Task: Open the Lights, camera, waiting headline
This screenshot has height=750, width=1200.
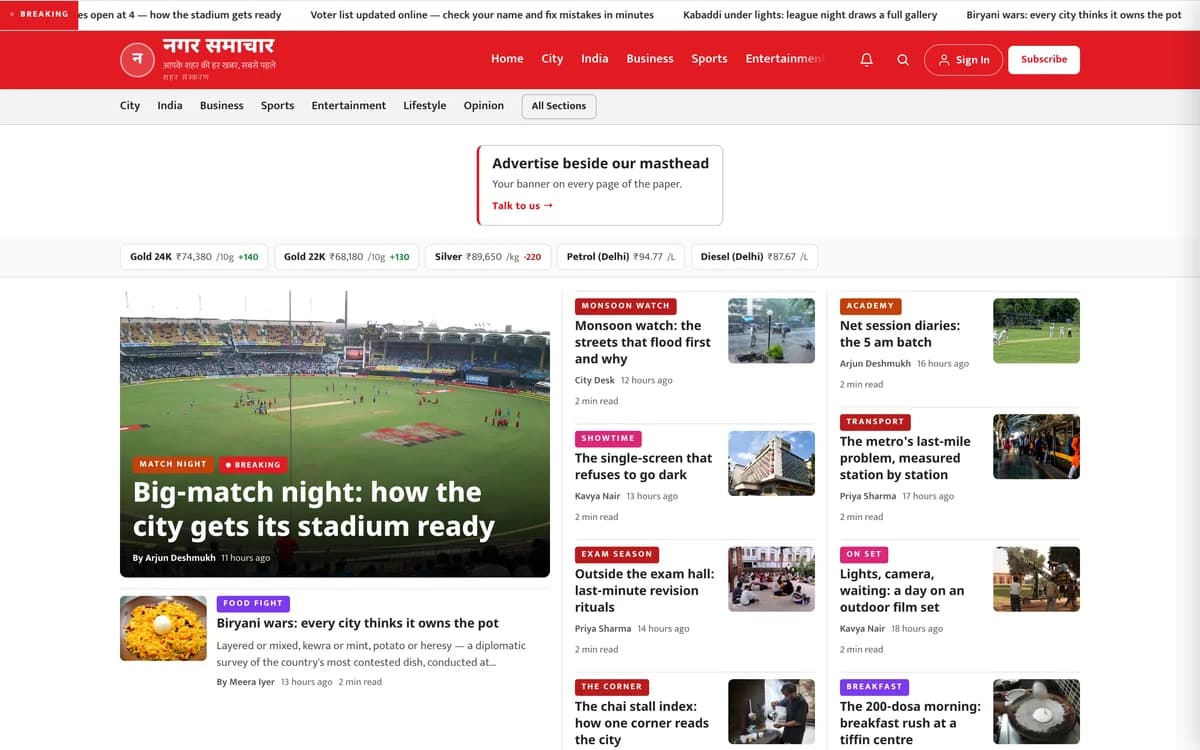Action: click(x=902, y=590)
